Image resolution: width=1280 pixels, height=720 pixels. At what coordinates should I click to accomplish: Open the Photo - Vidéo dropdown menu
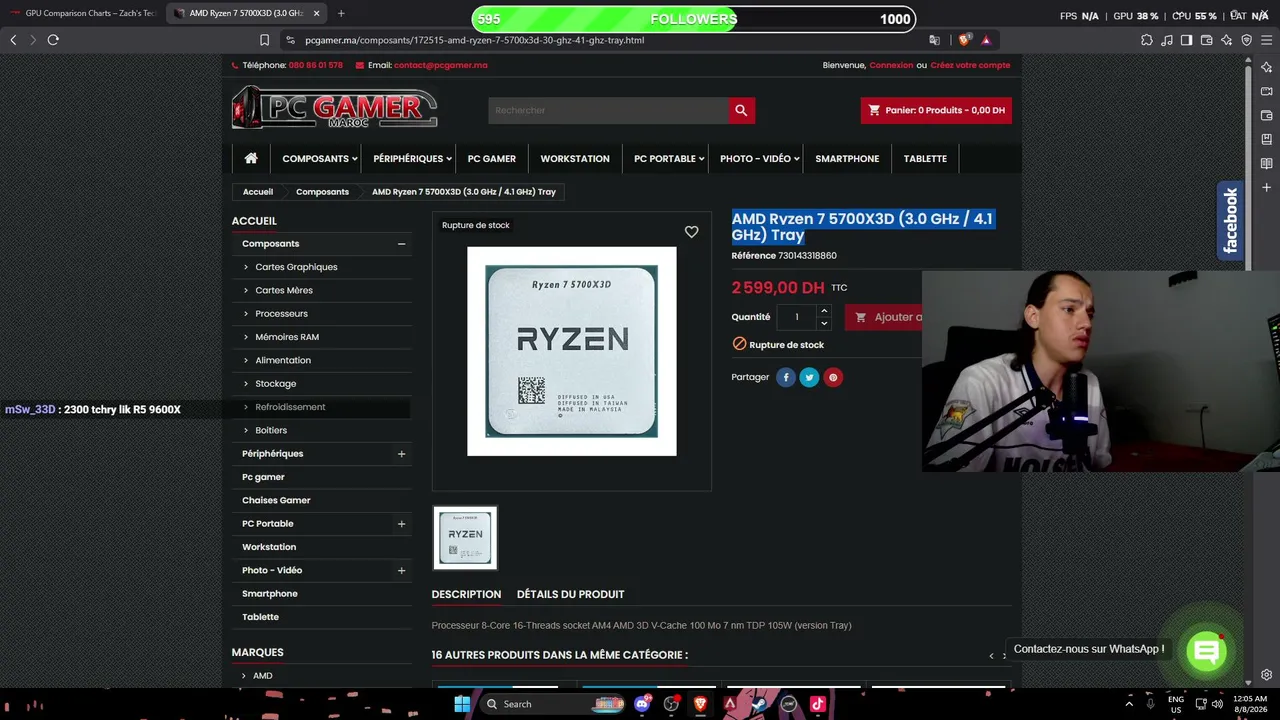pyautogui.click(x=759, y=158)
